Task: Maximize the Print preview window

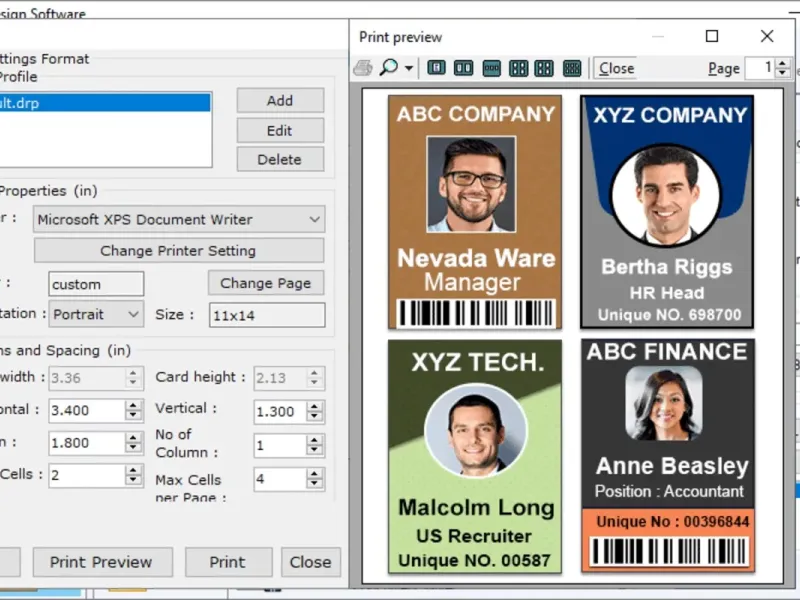Action: pyautogui.click(x=712, y=36)
